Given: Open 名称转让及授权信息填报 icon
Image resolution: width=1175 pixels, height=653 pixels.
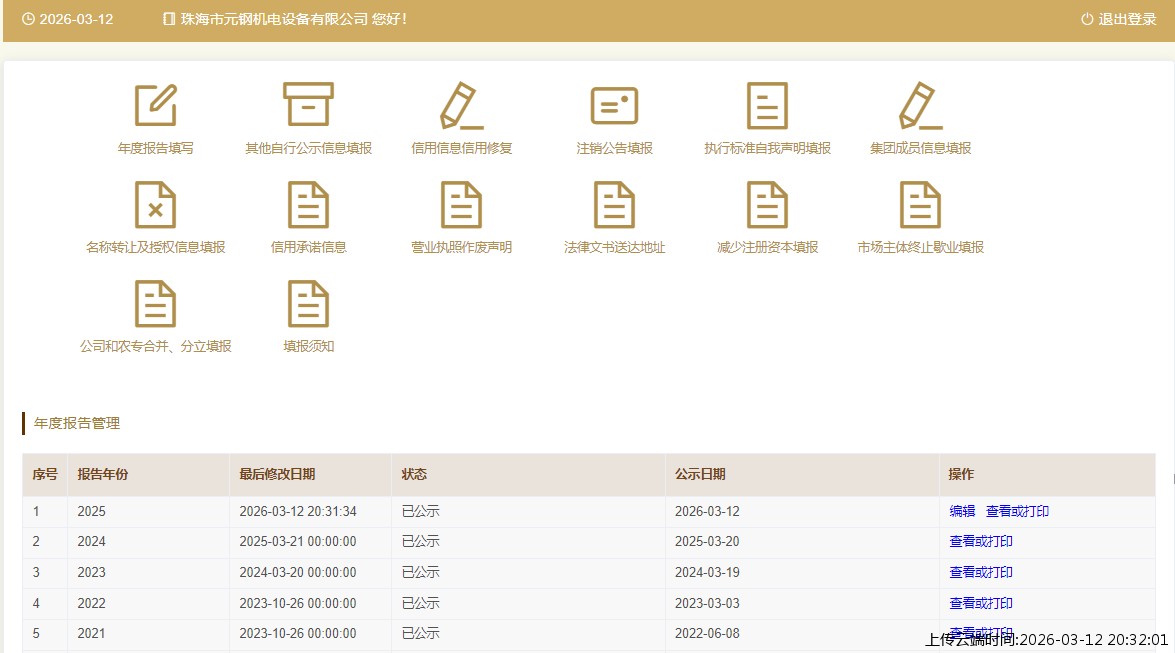Looking at the screenshot, I should [155, 205].
